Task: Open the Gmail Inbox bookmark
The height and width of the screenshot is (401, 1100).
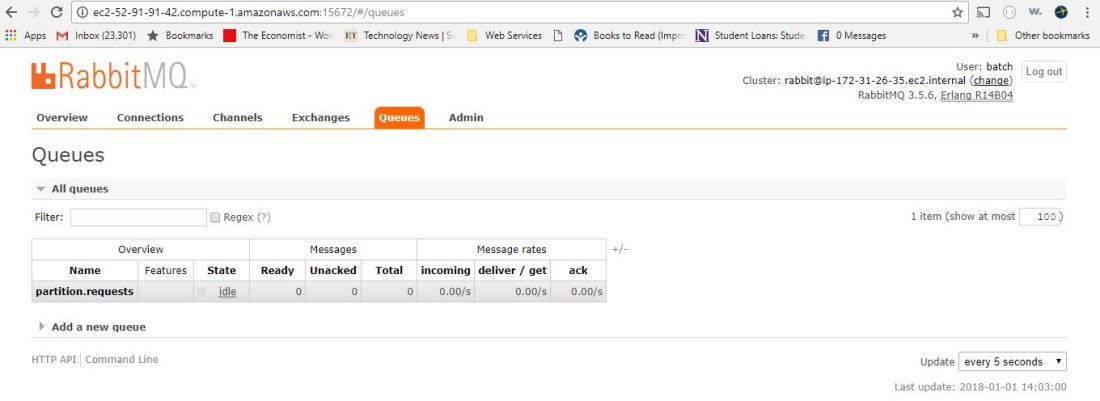Action: tap(98, 35)
